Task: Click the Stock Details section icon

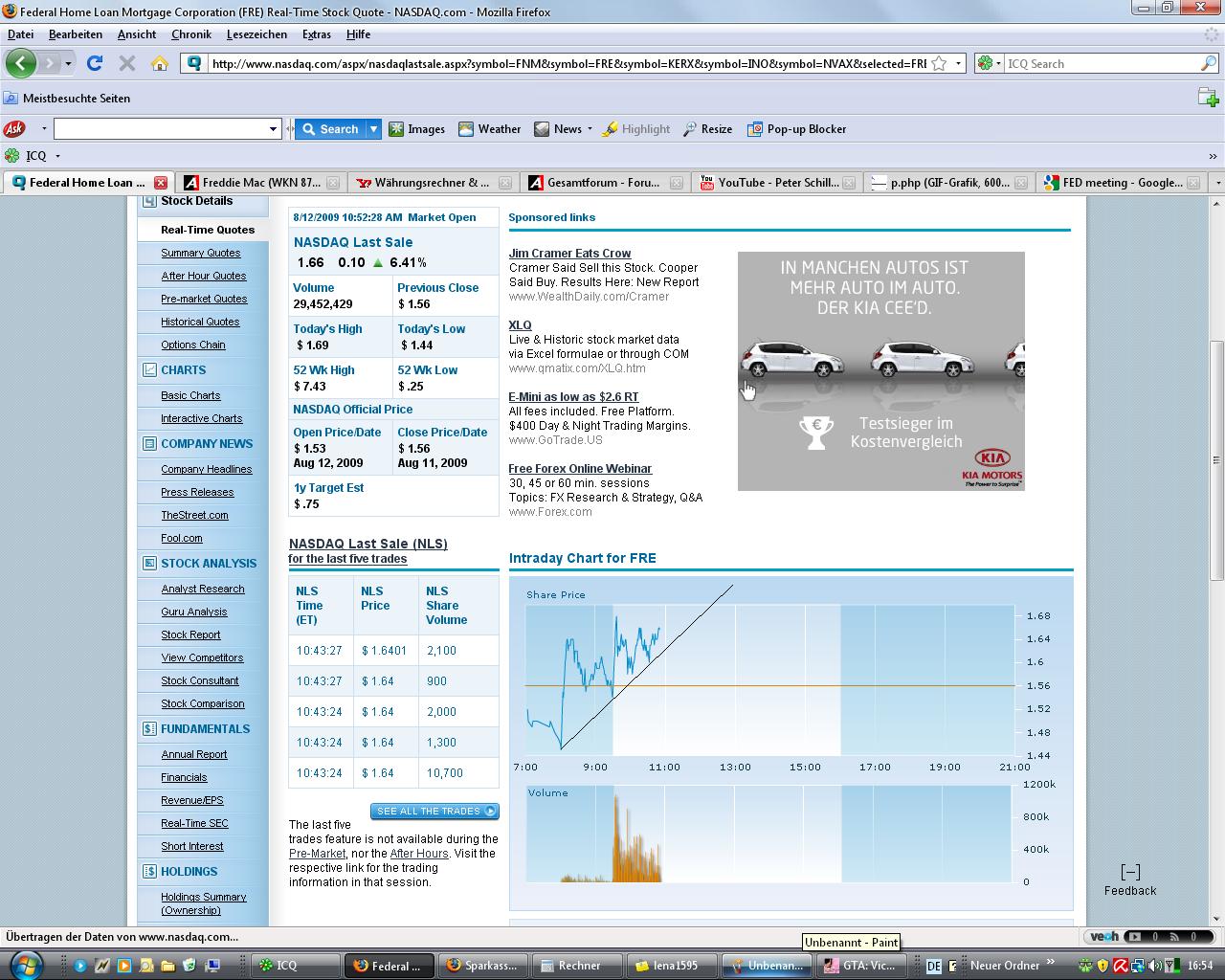Action: point(149,201)
